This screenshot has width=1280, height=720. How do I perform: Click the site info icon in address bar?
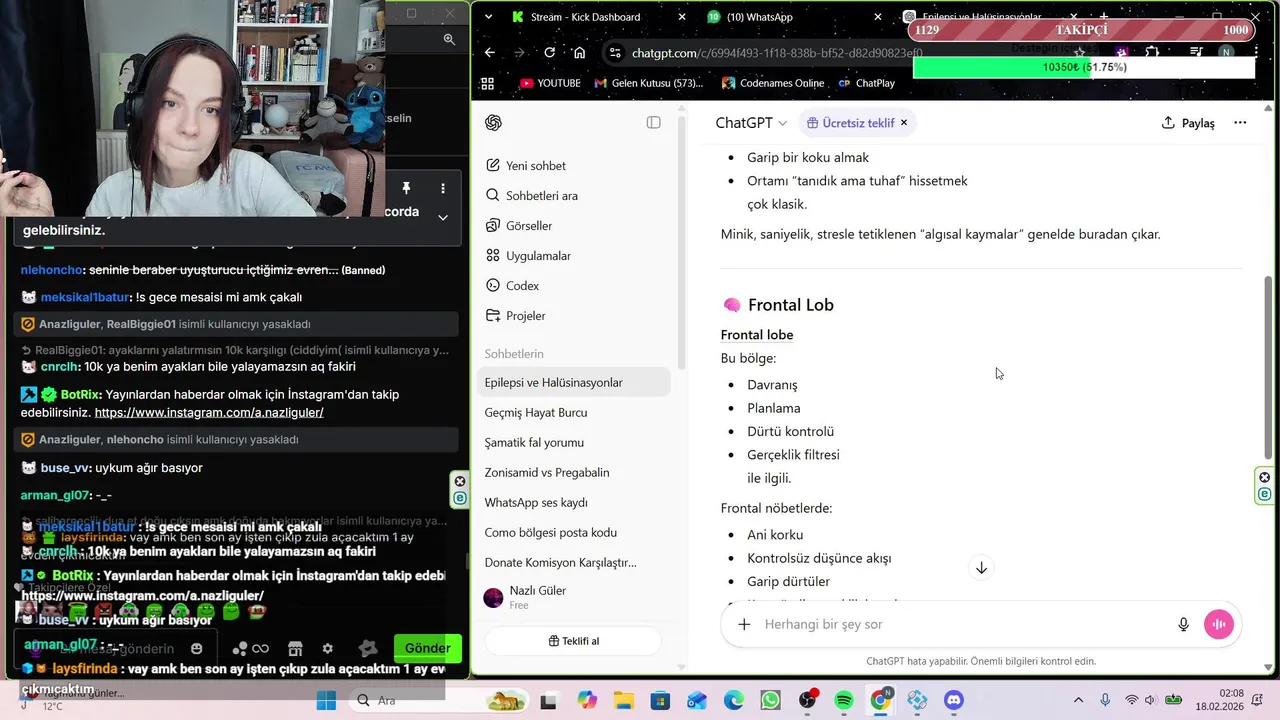(616, 53)
